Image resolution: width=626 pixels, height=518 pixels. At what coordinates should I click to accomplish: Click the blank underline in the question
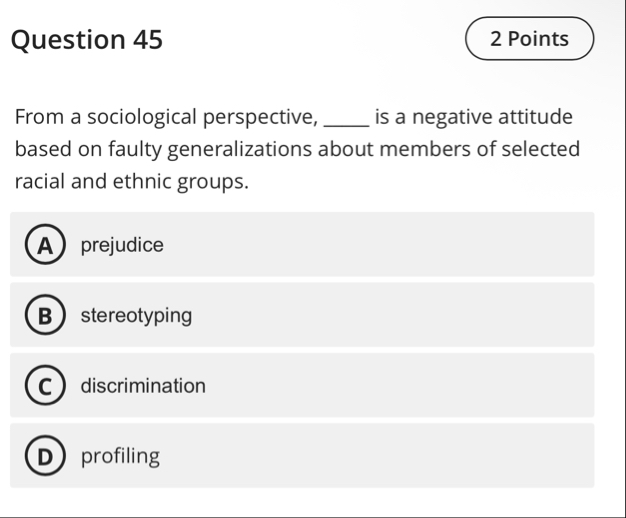(x=347, y=119)
